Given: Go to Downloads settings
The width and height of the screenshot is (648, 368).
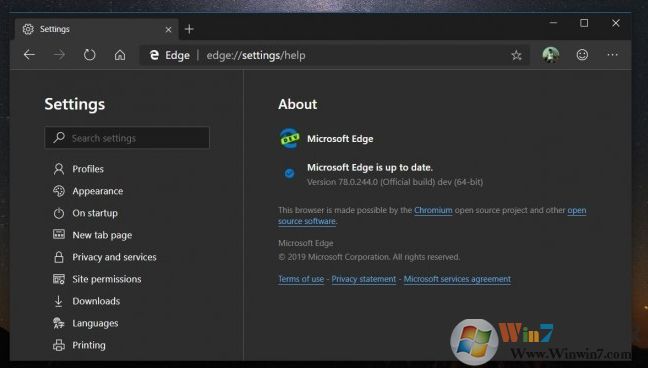Looking at the screenshot, I should (96, 301).
